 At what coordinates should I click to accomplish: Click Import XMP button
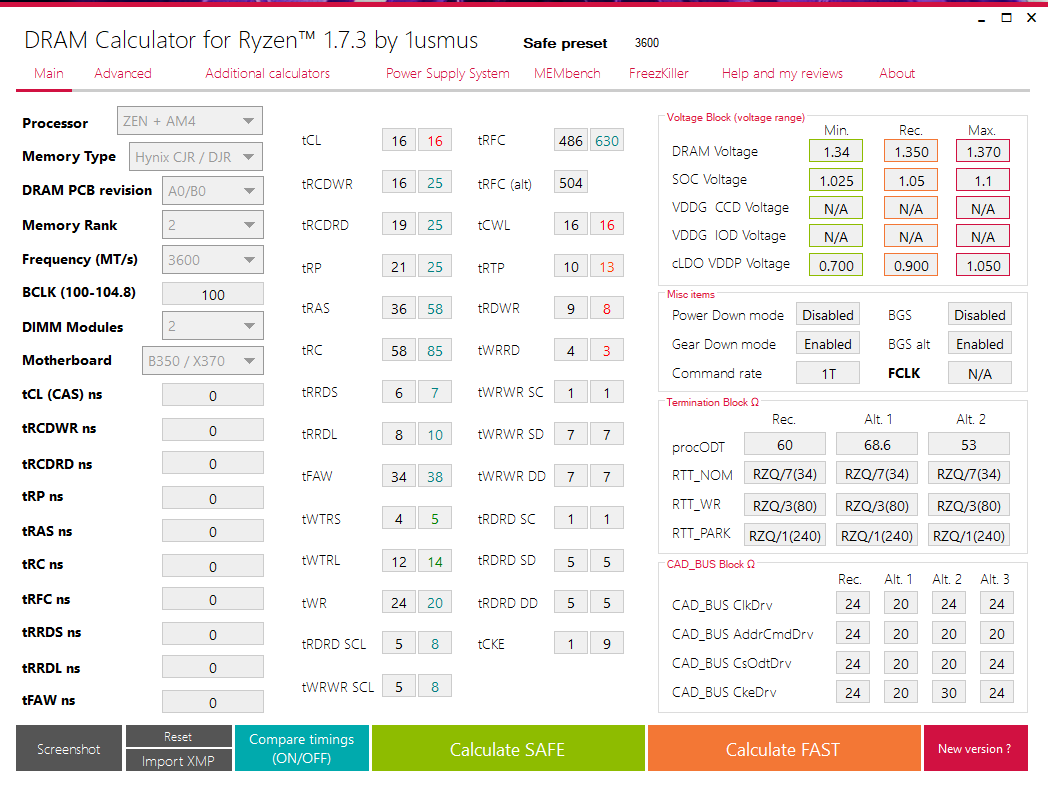click(x=178, y=760)
